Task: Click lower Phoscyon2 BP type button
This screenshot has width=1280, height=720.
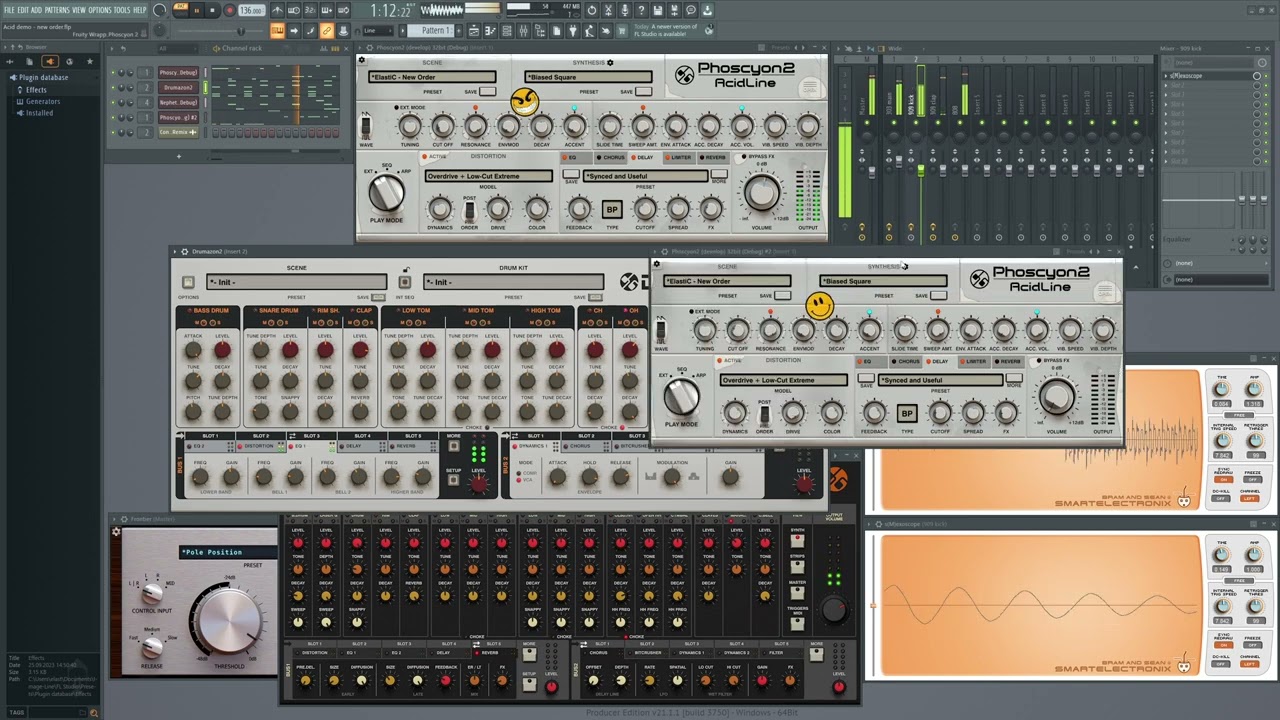Action: [x=907, y=414]
